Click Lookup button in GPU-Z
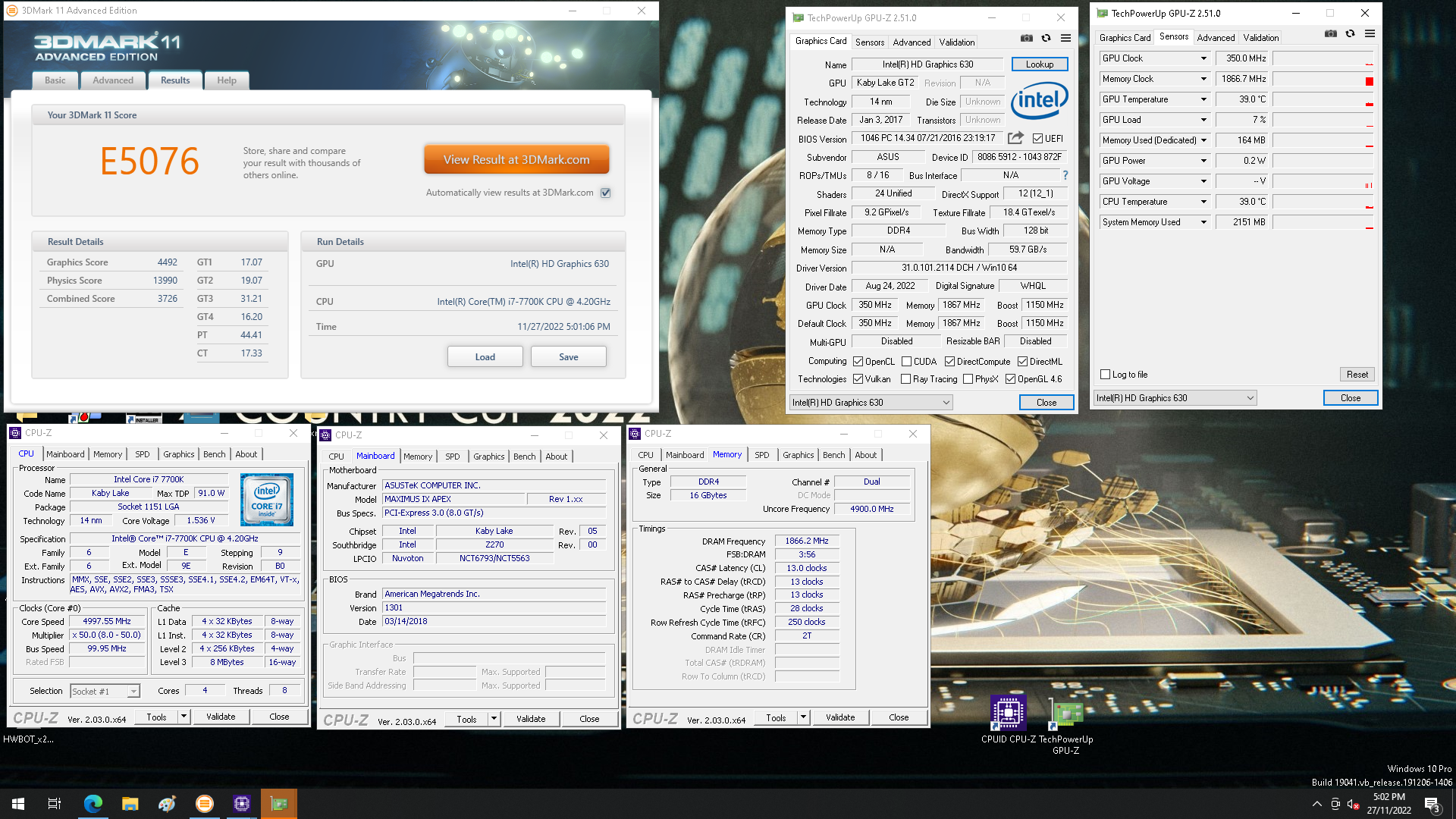Viewport: 1456px width, 819px height. tap(1039, 64)
